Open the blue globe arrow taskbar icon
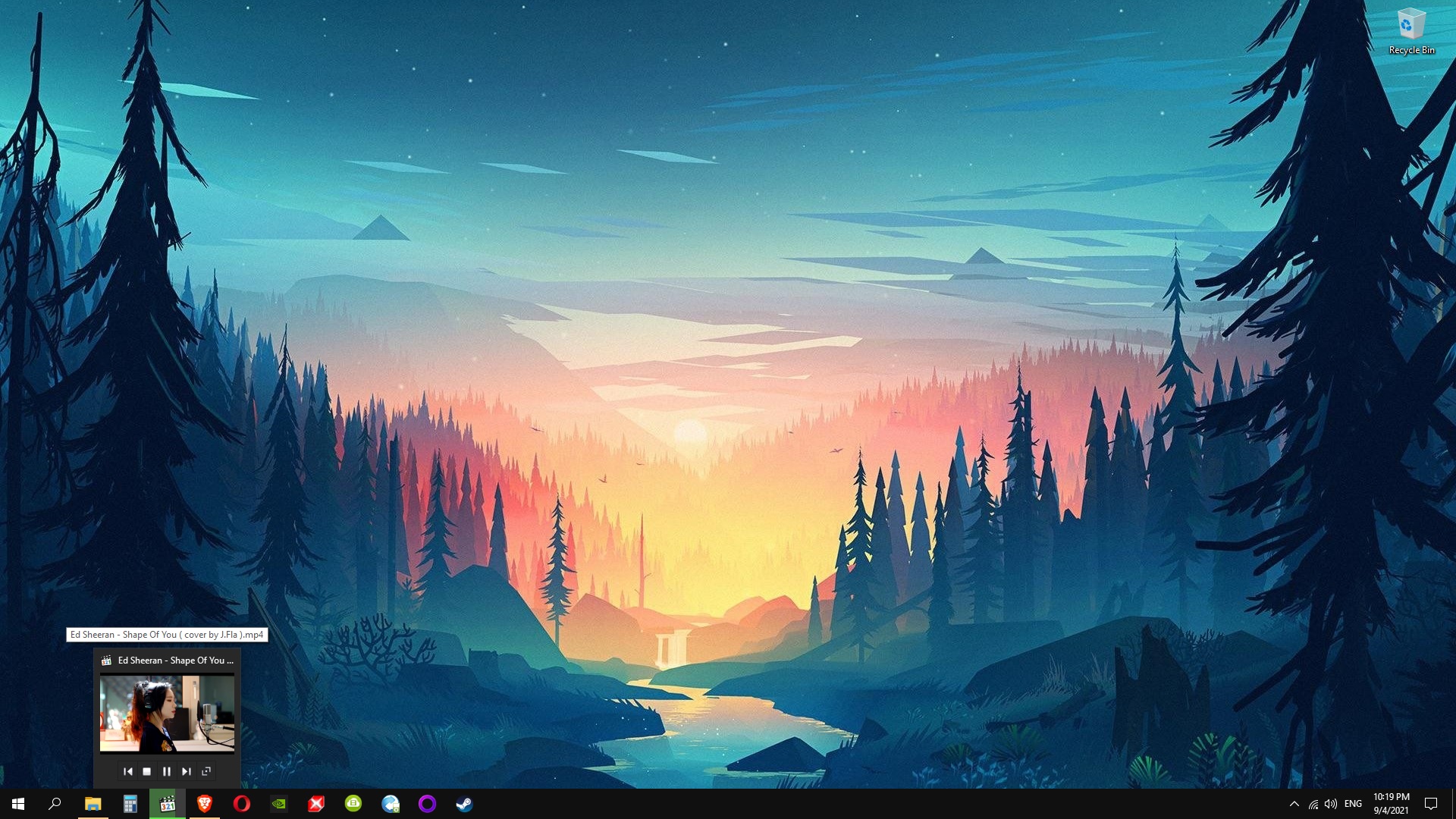The height and width of the screenshot is (819, 1456). [x=390, y=804]
